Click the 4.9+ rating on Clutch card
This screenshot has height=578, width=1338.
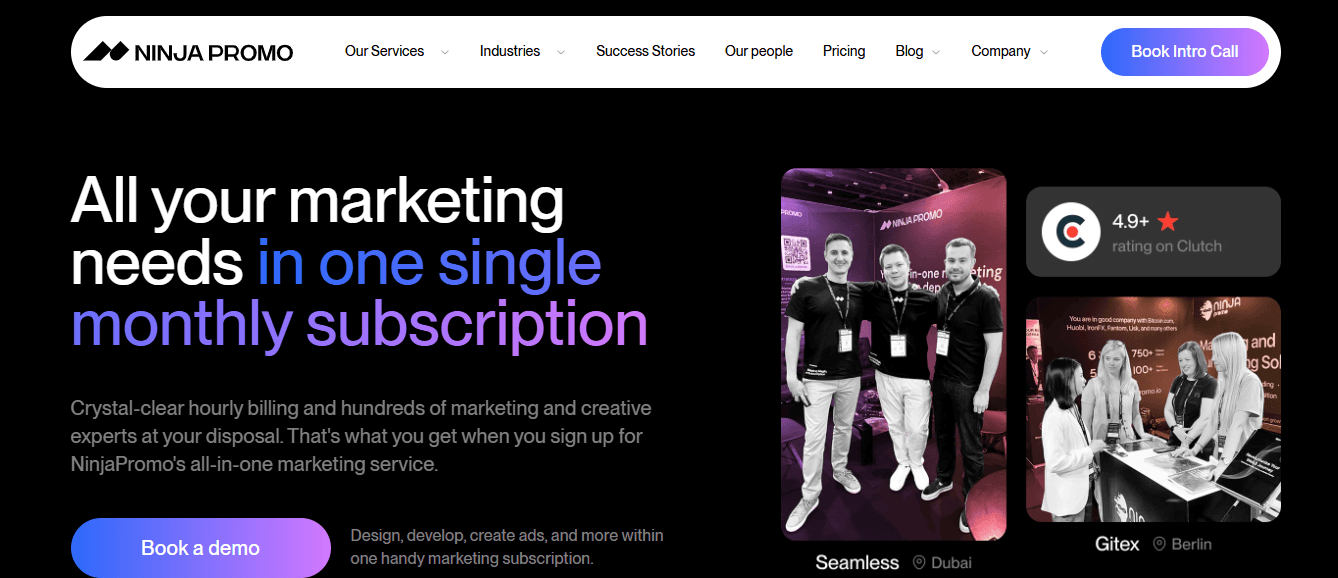point(1152,231)
